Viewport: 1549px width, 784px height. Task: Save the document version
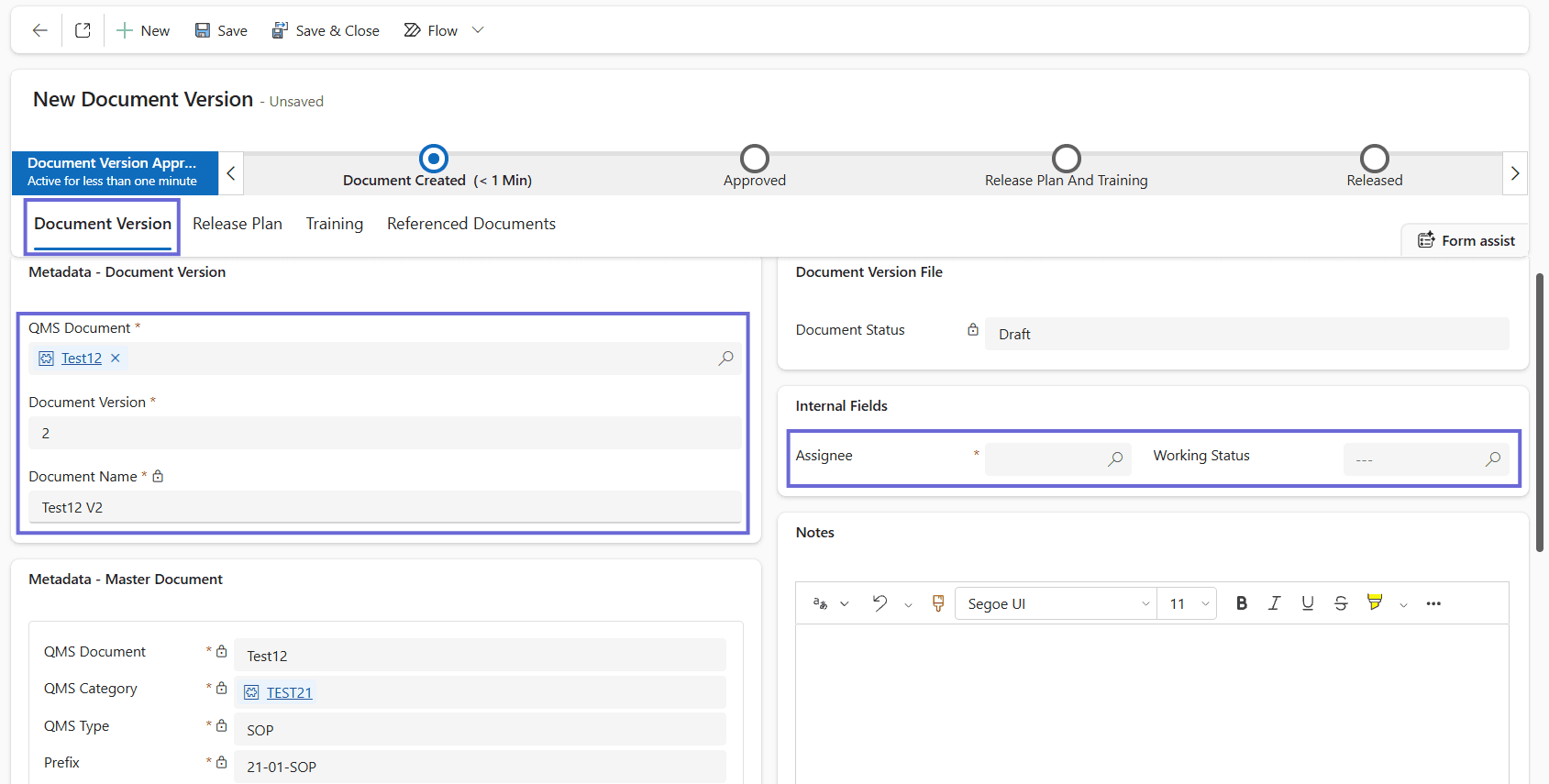(221, 30)
